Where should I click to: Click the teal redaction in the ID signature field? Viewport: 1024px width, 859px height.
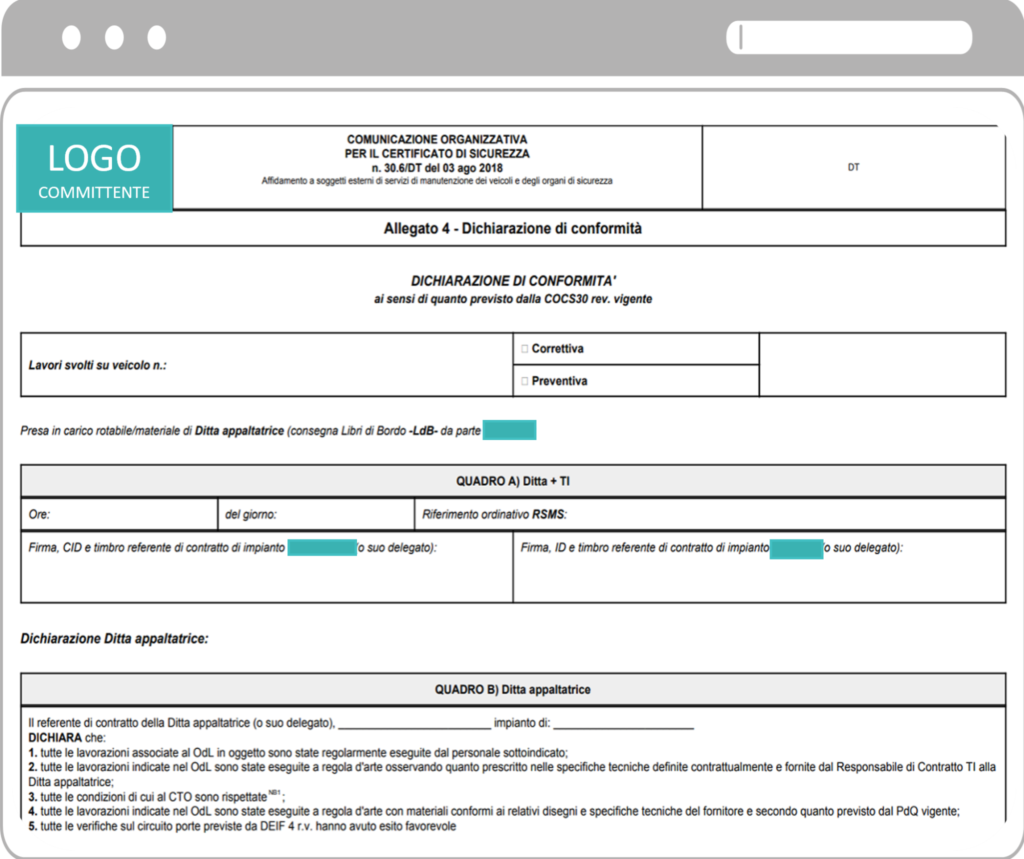click(x=796, y=549)
